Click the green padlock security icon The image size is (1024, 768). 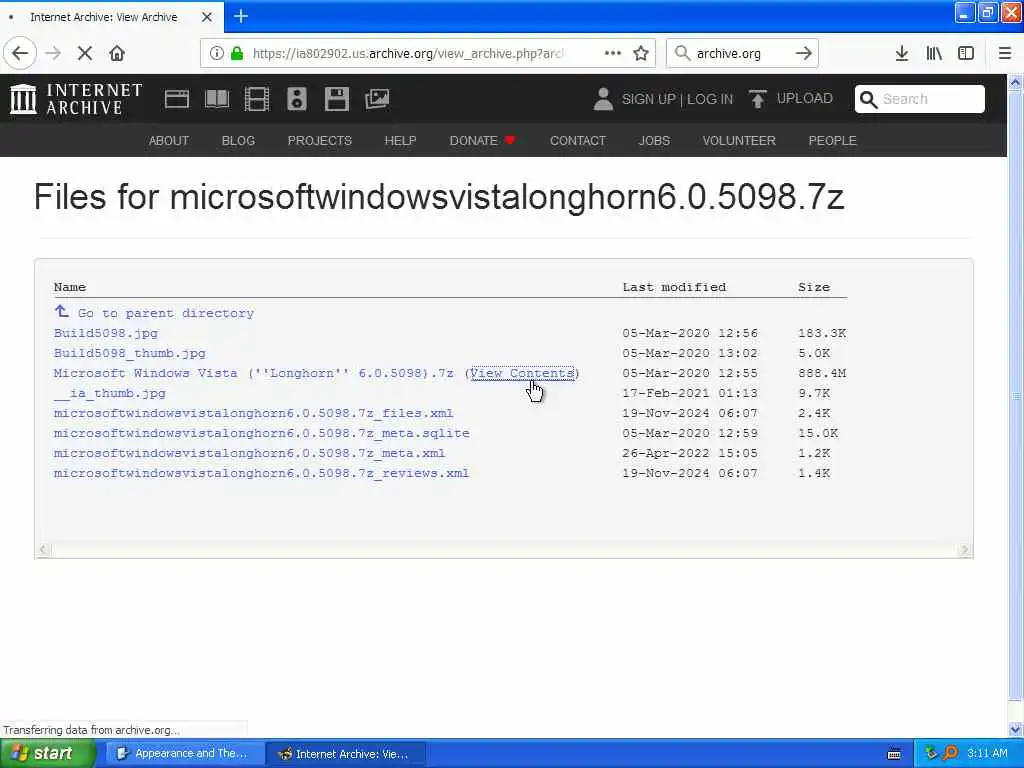click(237, 54)
